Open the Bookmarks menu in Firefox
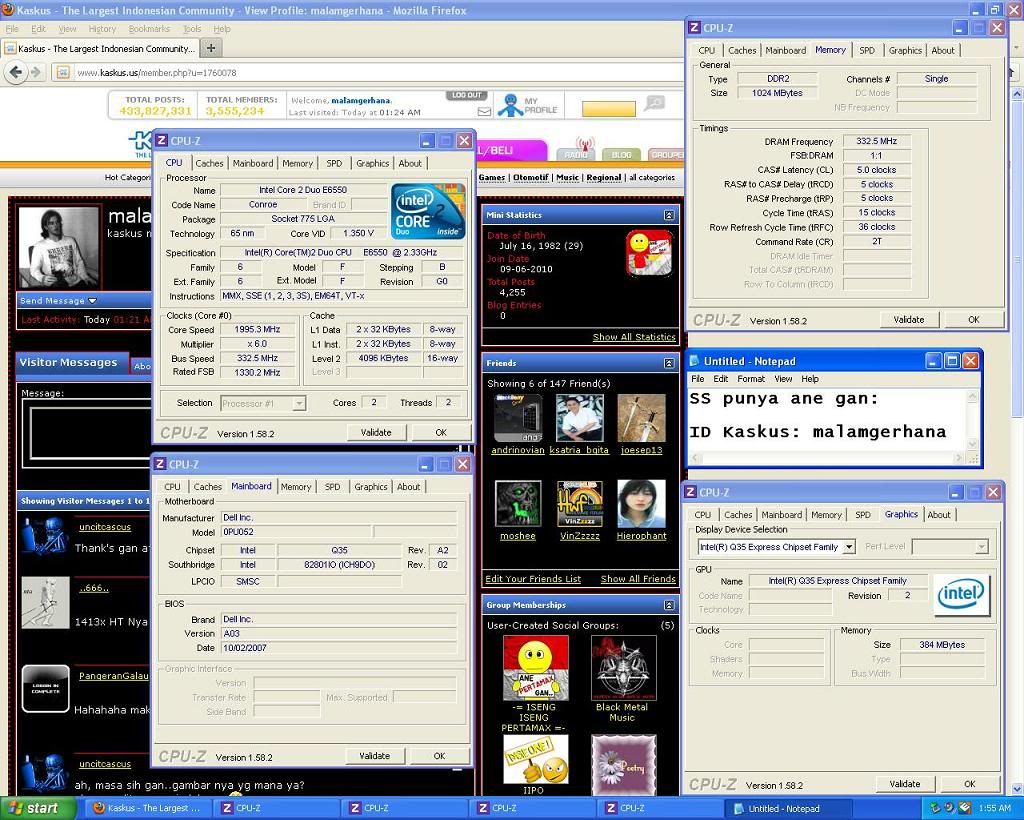This screenshot has width=1024, height=820. [x=149, y=29]
